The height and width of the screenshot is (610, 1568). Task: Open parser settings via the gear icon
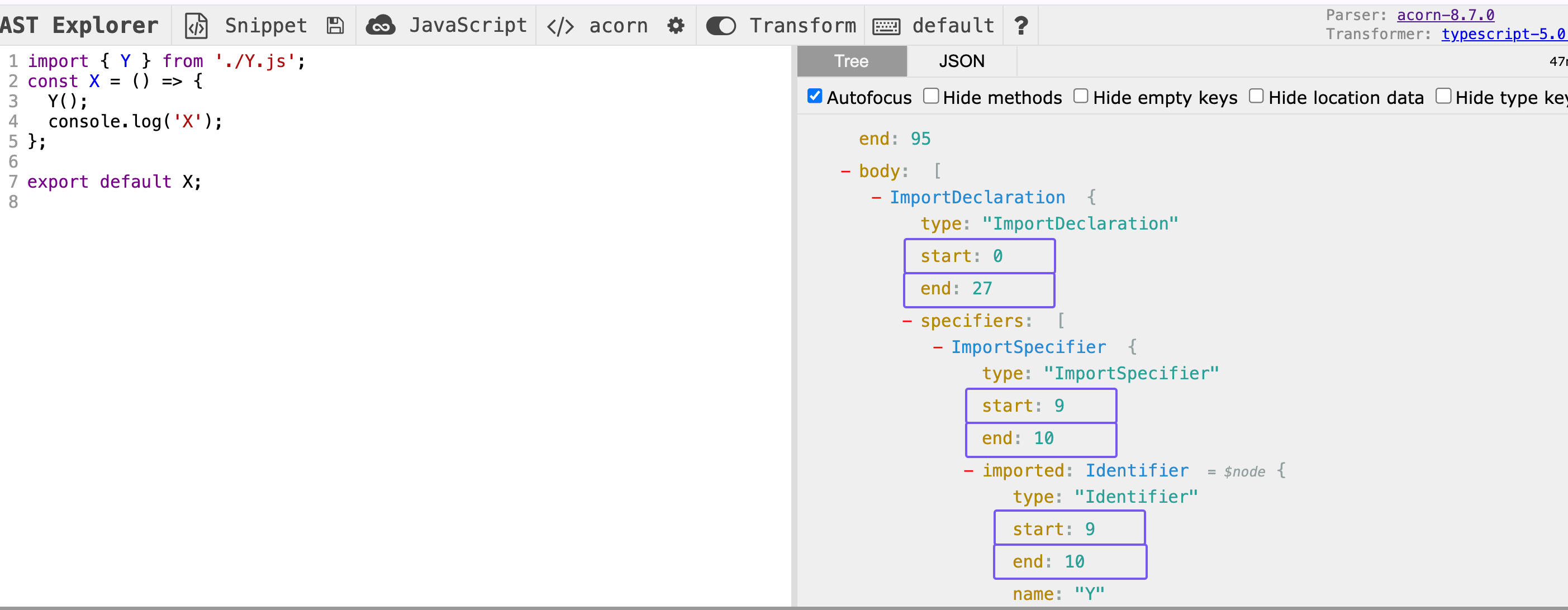(x=676, y=26)
